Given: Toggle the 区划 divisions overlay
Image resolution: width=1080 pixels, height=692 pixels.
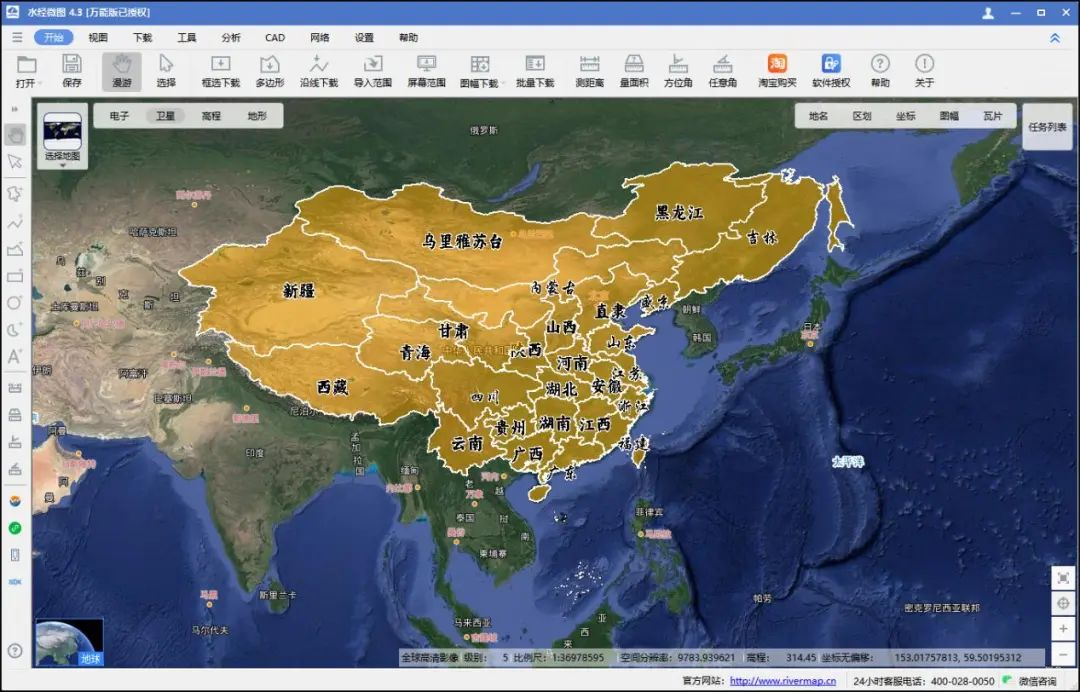Looking at the screenshot, I should pyautogui.click(x=862, y=116).
